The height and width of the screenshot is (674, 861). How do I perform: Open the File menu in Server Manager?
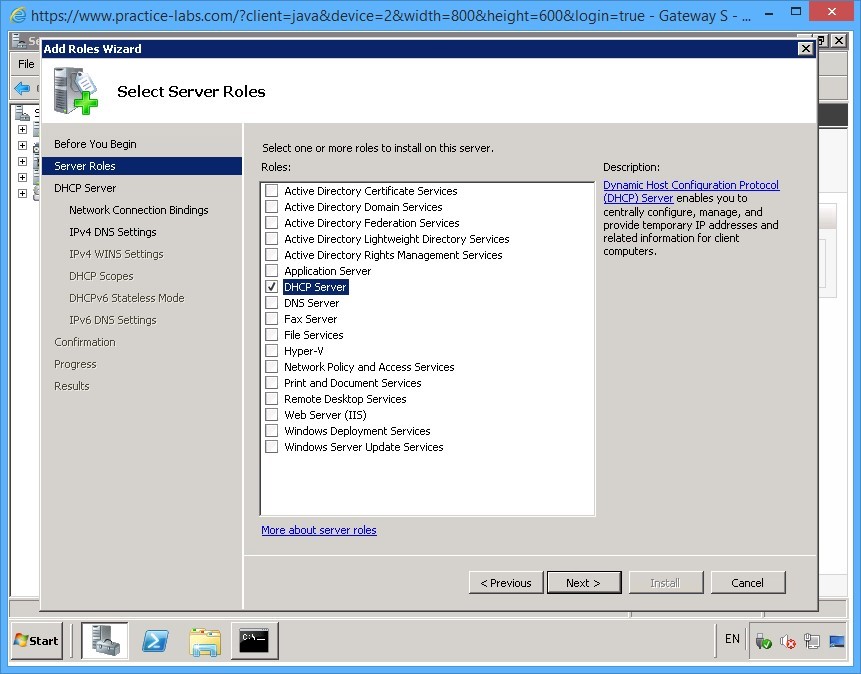(x=25, y=62)
